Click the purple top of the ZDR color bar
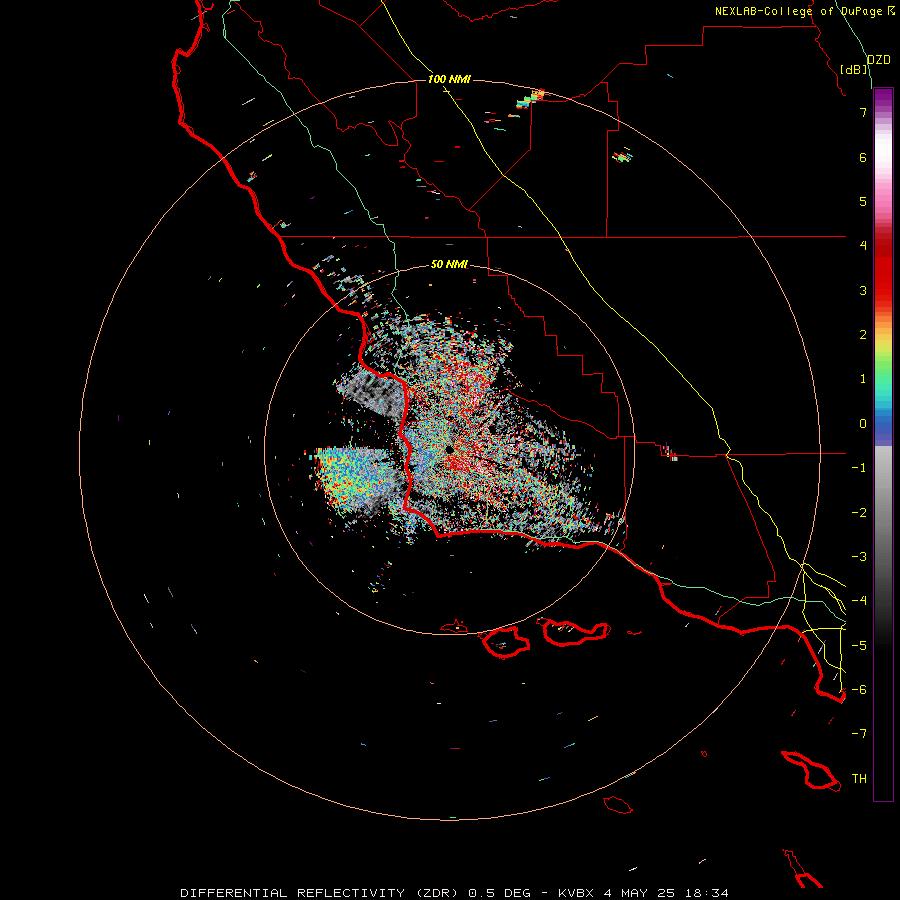900x900 pixels. coord(883,95)
